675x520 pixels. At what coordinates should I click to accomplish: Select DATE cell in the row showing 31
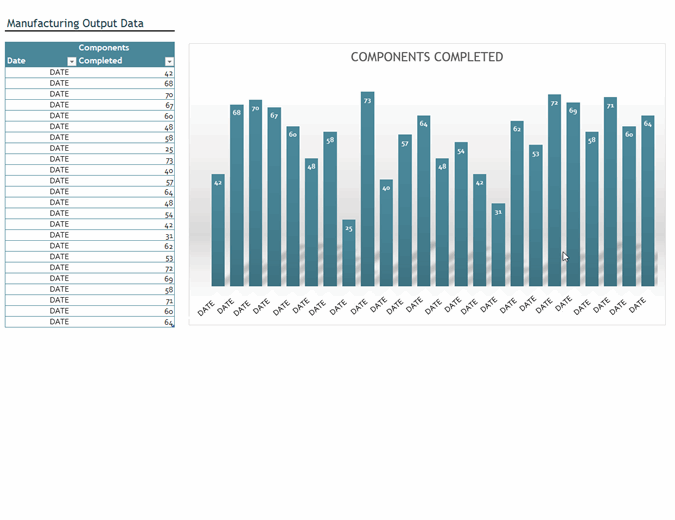point(41,235)
